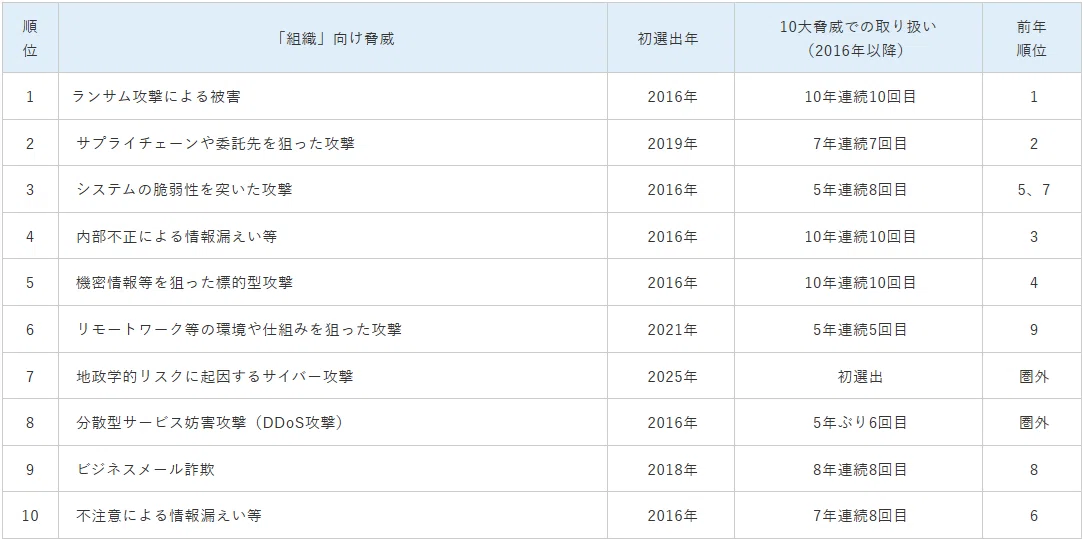Viewport: 1082px width, 539px height.
Task: Click the 5、7 previous rank cell
Action: [x=1034, y=190]
